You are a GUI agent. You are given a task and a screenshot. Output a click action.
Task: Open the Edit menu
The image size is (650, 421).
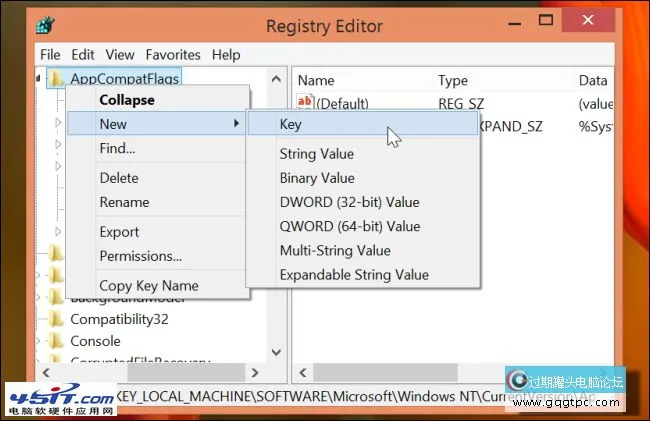point(83,54)
